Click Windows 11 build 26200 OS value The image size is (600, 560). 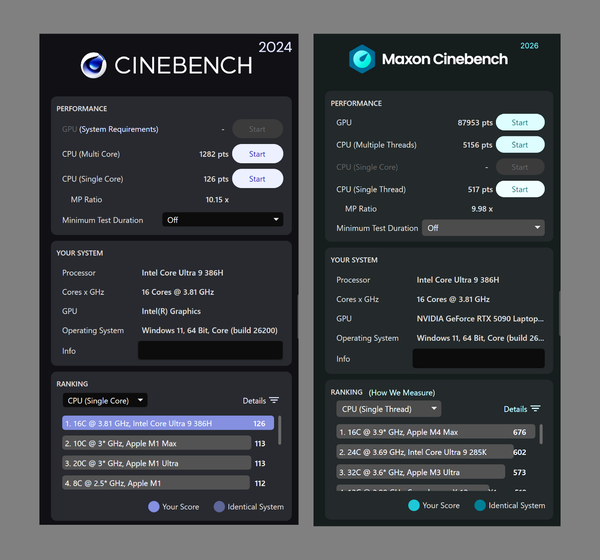coord(209,330)
